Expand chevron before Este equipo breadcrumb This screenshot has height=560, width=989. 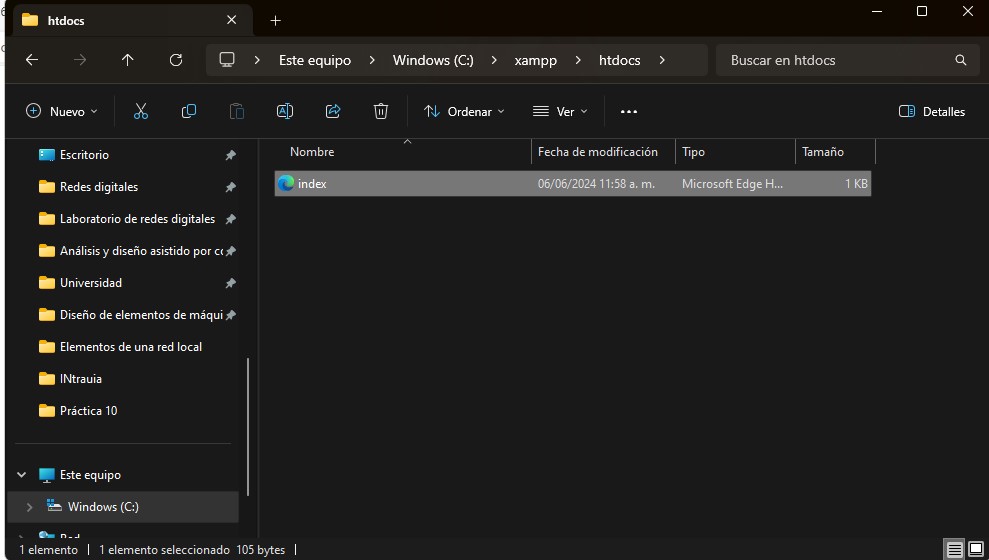(257, 60)
